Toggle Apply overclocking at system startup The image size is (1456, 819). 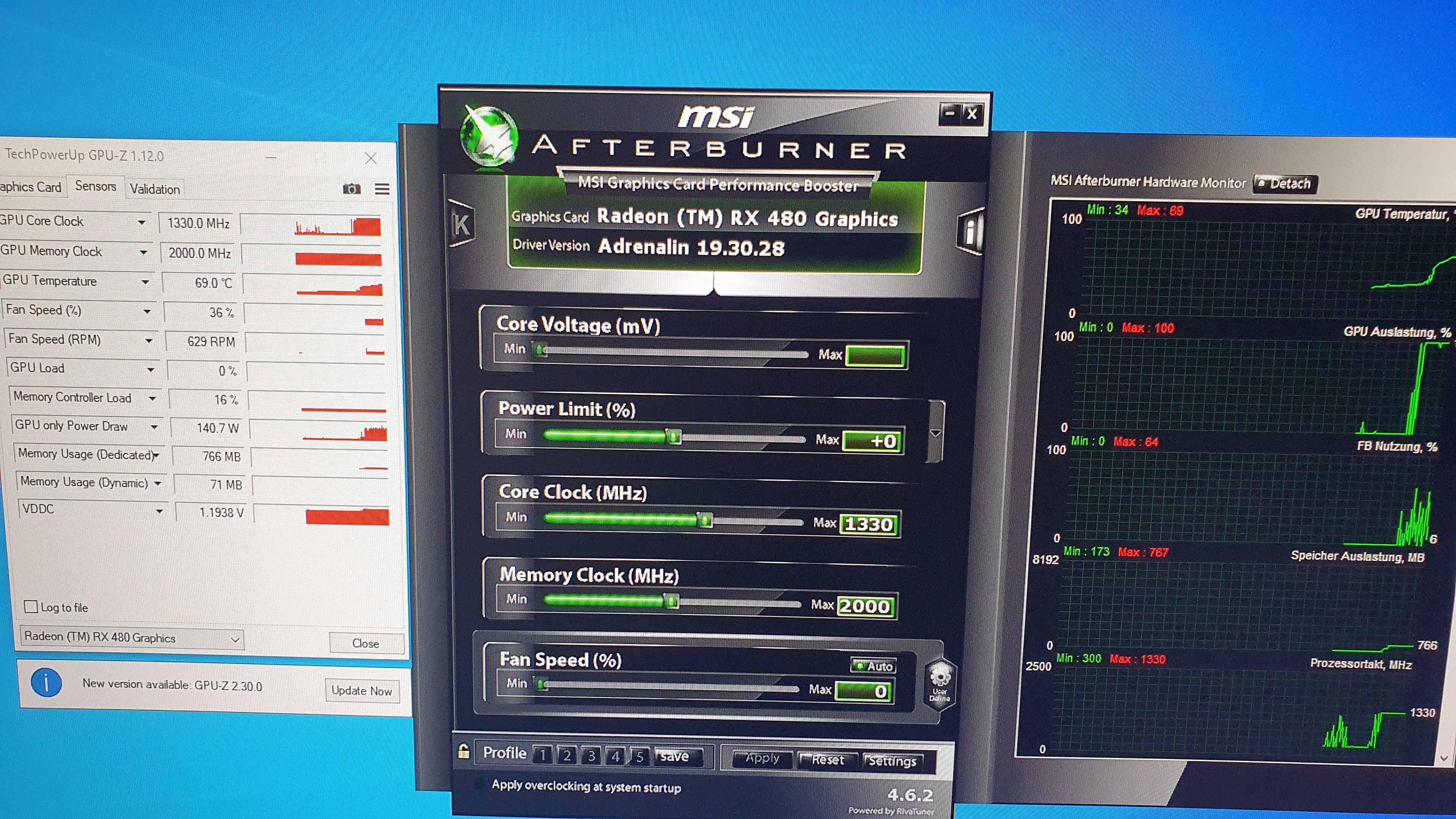(x=480, y=784)
